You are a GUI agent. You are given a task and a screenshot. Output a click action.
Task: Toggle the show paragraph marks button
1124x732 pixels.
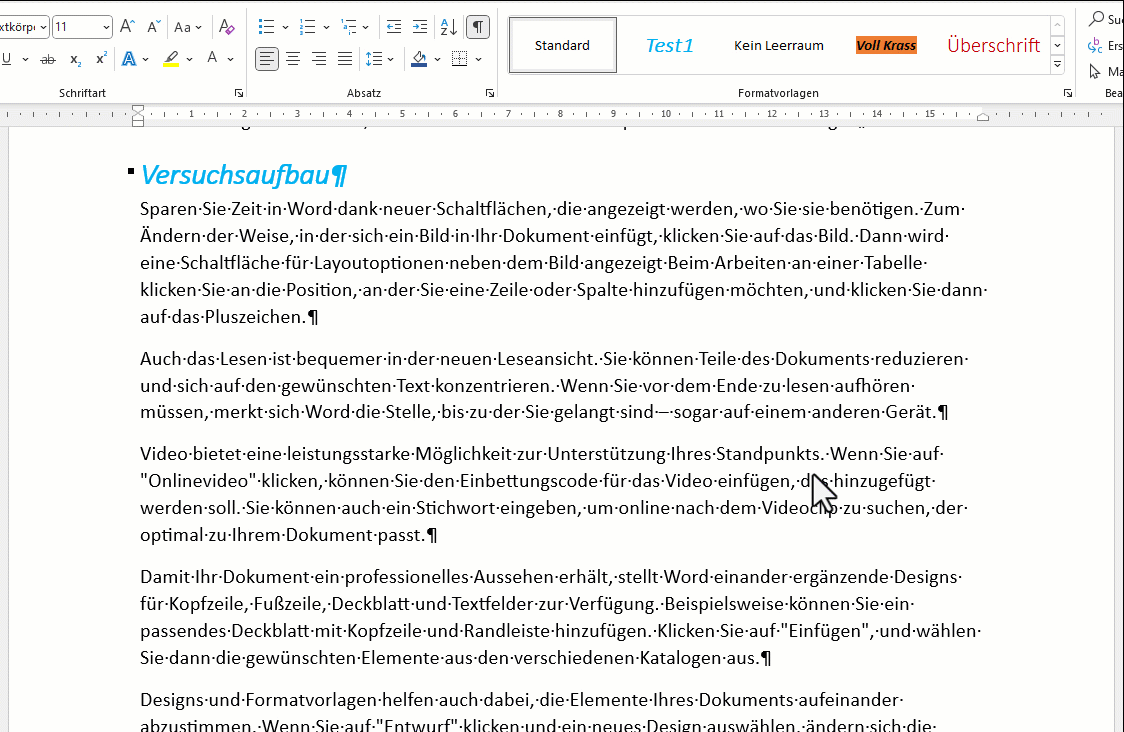479,27
